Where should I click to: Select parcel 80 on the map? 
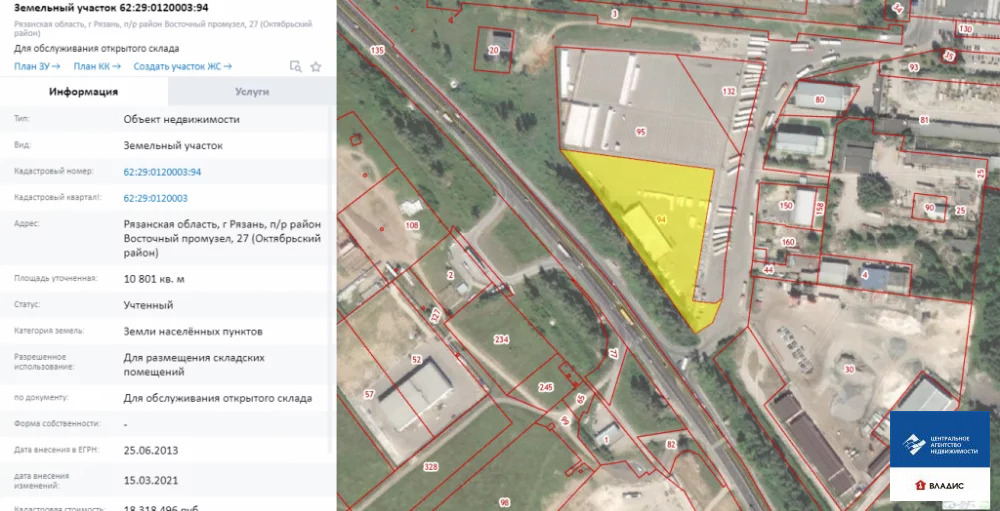pos(820,100)
